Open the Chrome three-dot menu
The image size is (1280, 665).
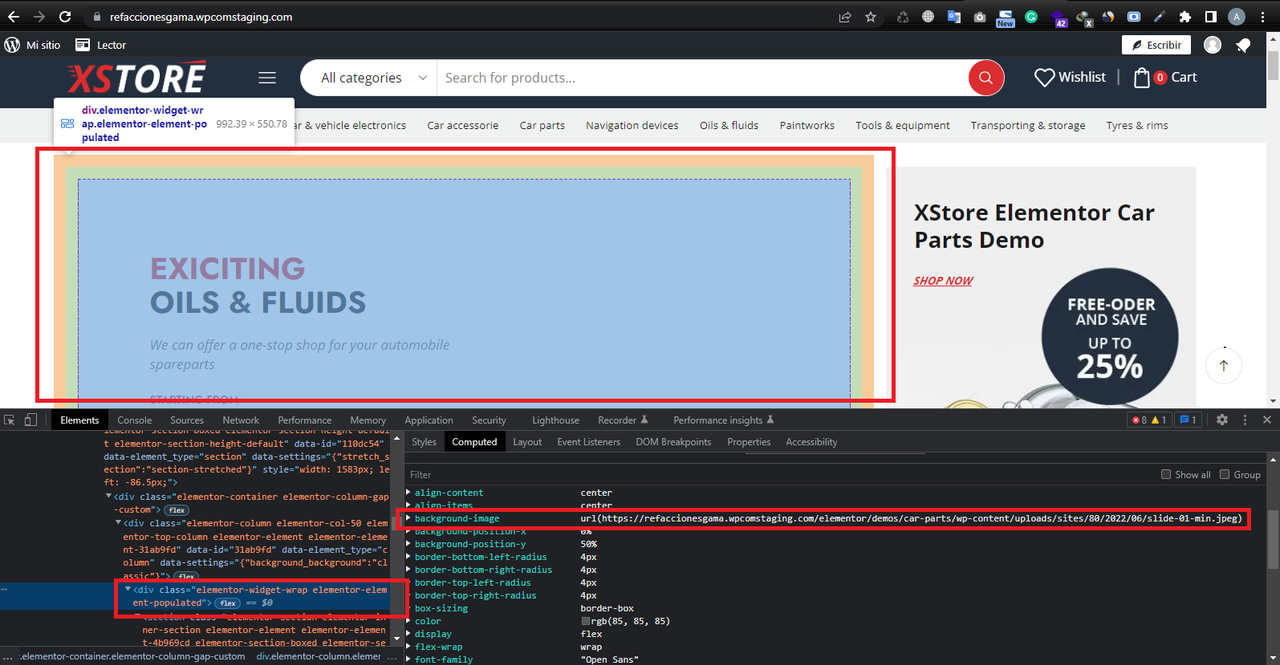pos(1264,17)
